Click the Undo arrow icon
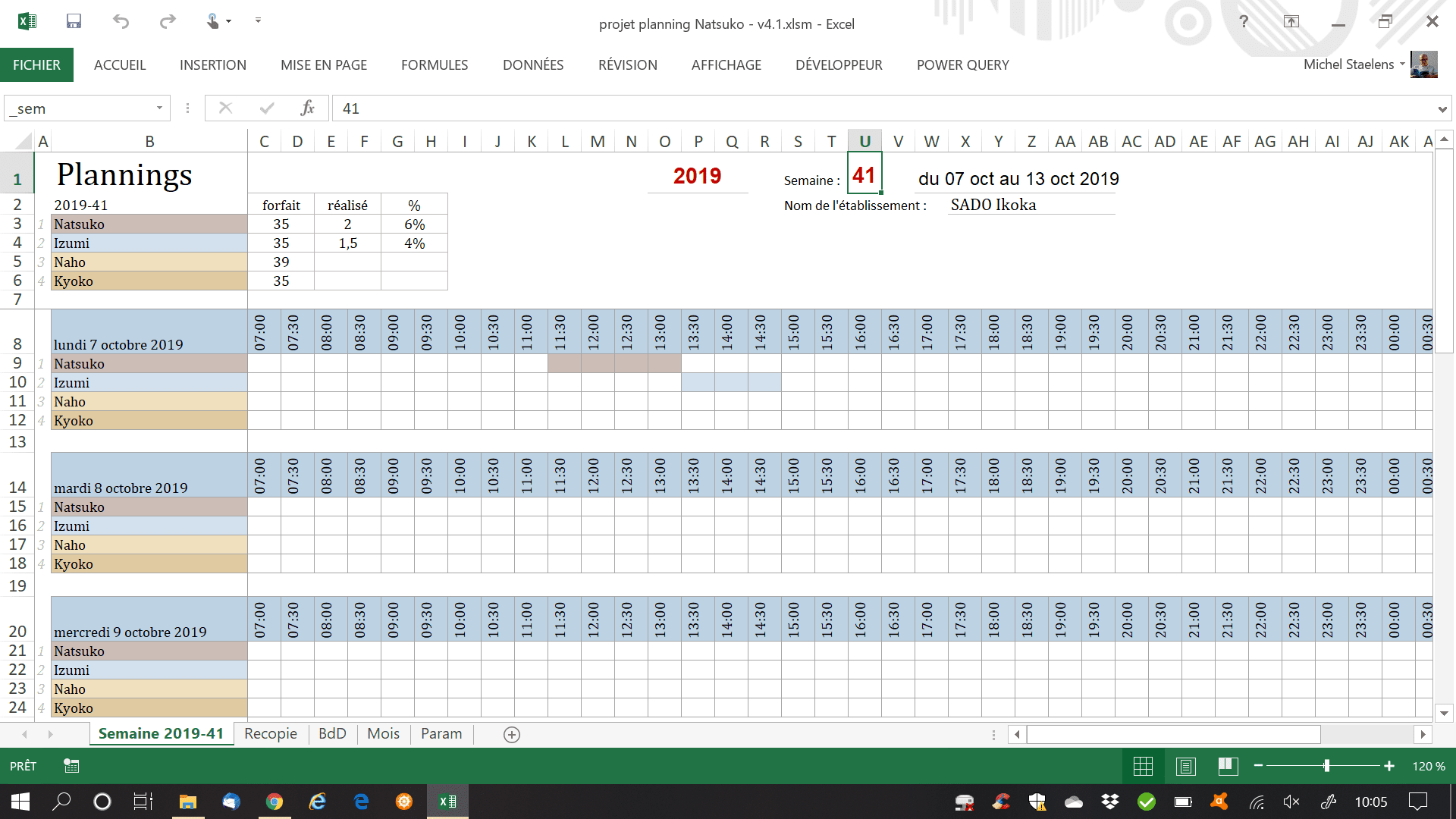Image resolution: width=1456 pixels, height=819 pixels. tap(121, 21)
